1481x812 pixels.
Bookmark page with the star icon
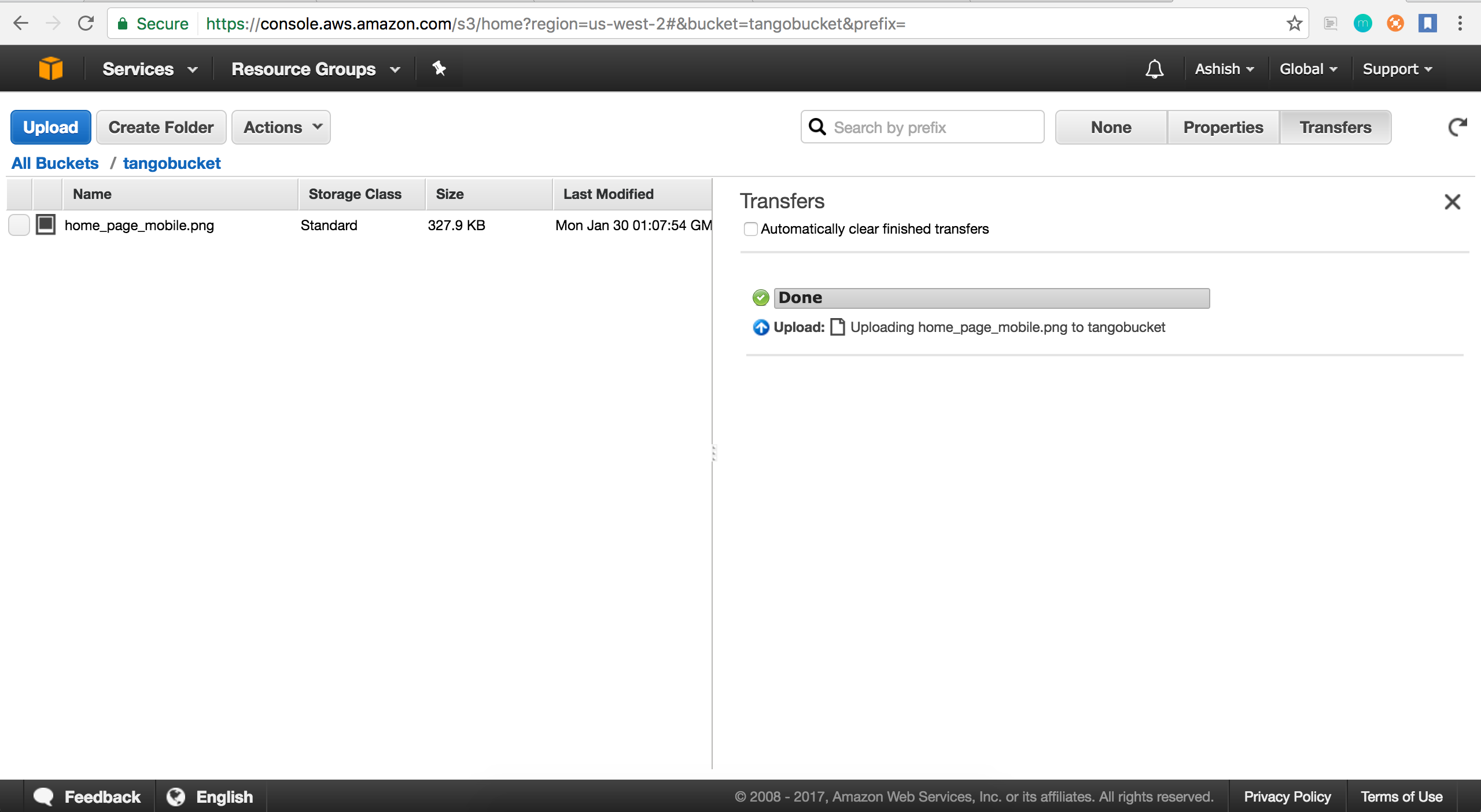[1294, 23]
